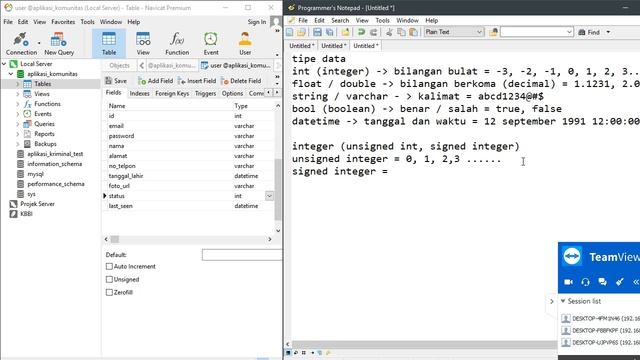Open Search menu in Programmer's Notepad
This screenshot has height=360, width=640.
(x=340, y=20)
